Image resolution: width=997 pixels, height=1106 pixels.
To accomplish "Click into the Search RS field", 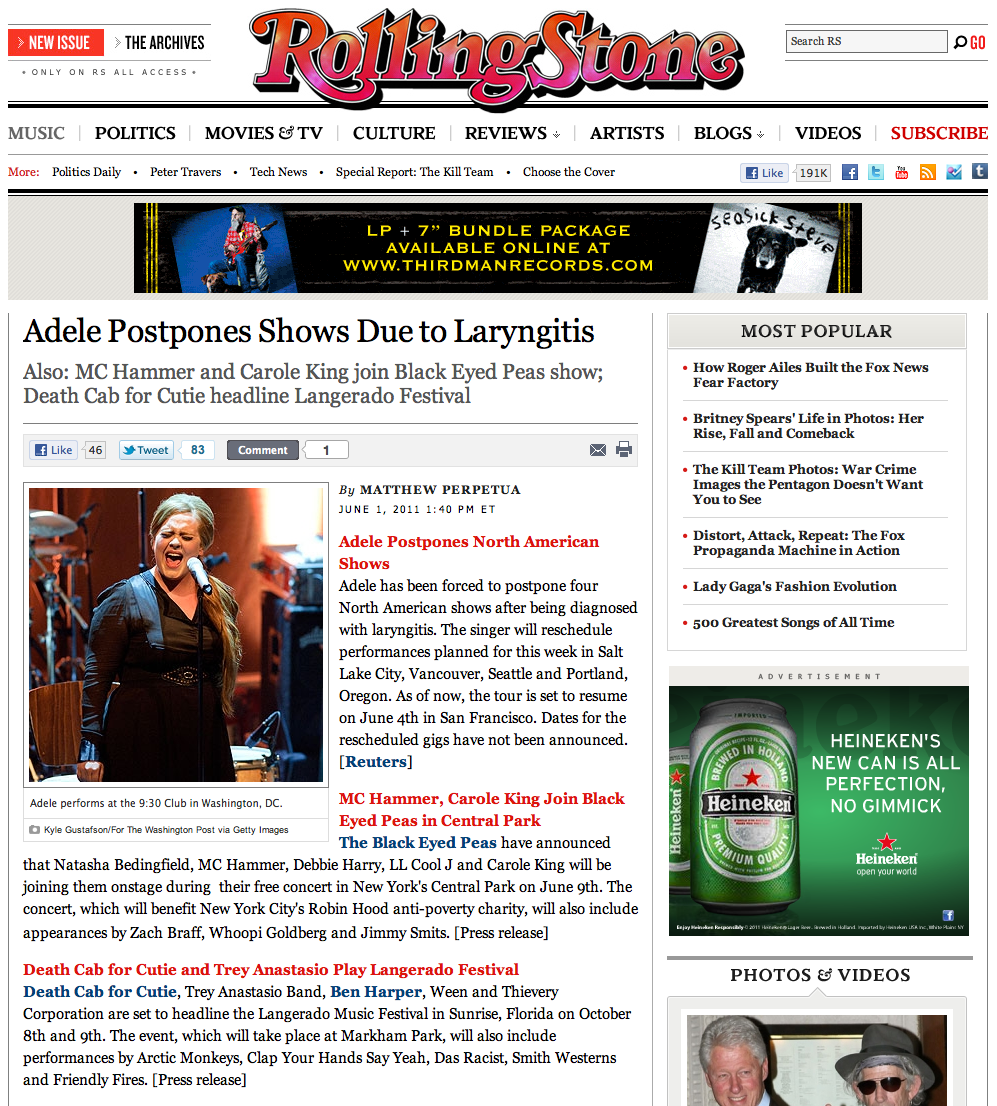I will point(866,41).
